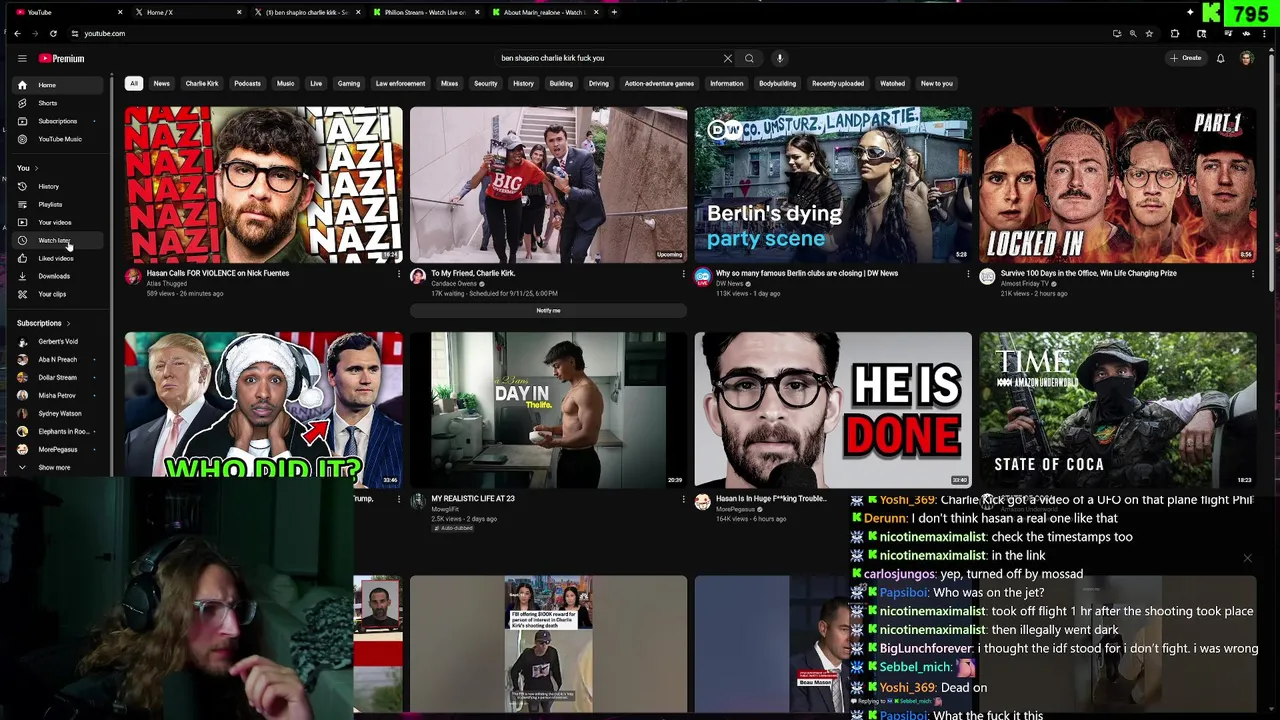Open LOCKED IN Part 1 video thumbnail
Image resolution: width=1280 pixels, height=720 pixels.
(1118, 184)
